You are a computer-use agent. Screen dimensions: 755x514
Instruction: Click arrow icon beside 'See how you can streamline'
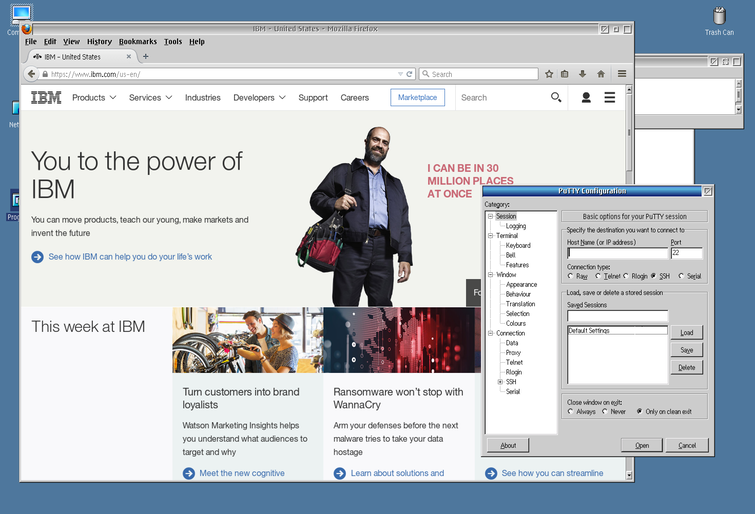491,474
